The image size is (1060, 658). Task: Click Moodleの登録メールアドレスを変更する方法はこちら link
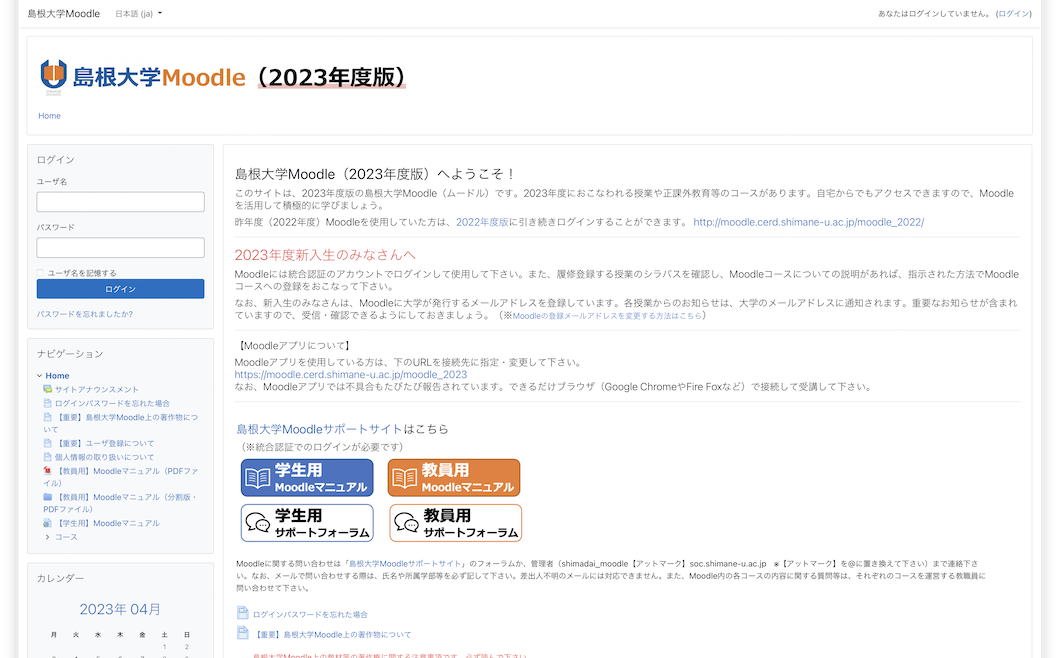[606, 316]
